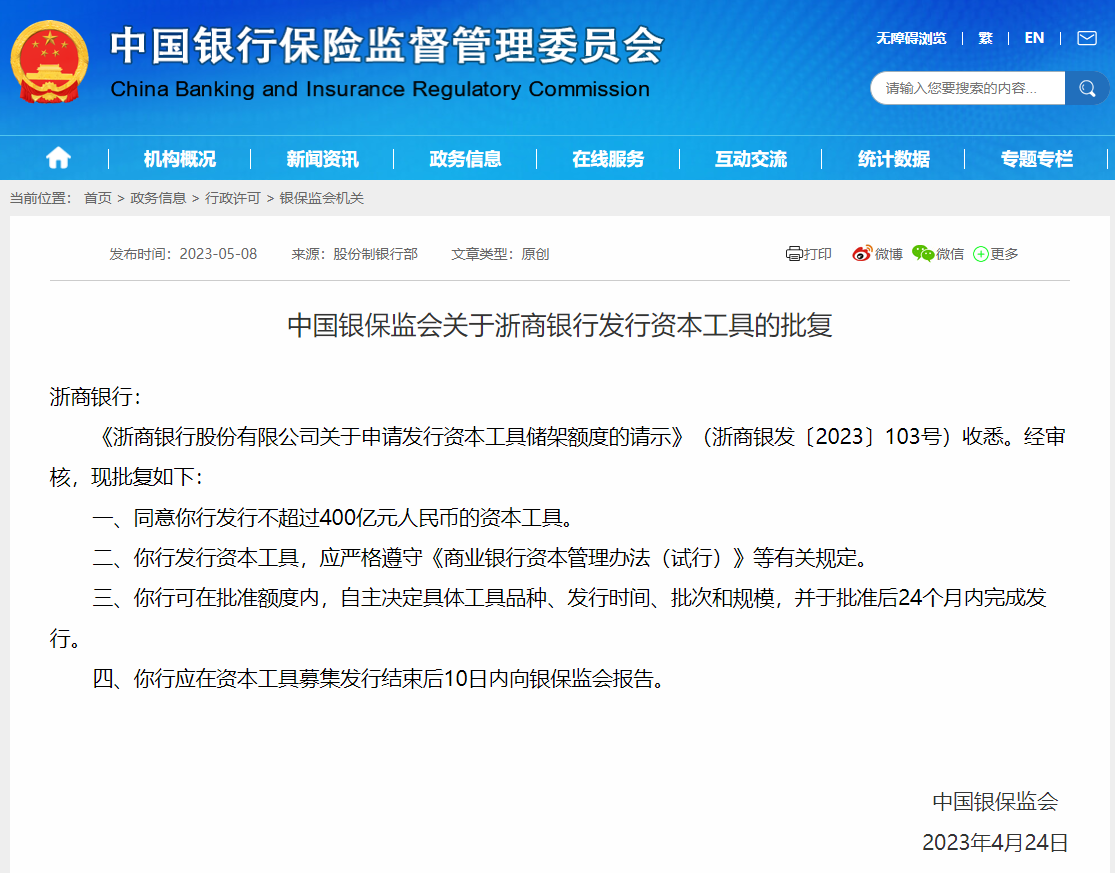Click the search input field
This screenshot has height=873, width=1115.
(968, 88)
